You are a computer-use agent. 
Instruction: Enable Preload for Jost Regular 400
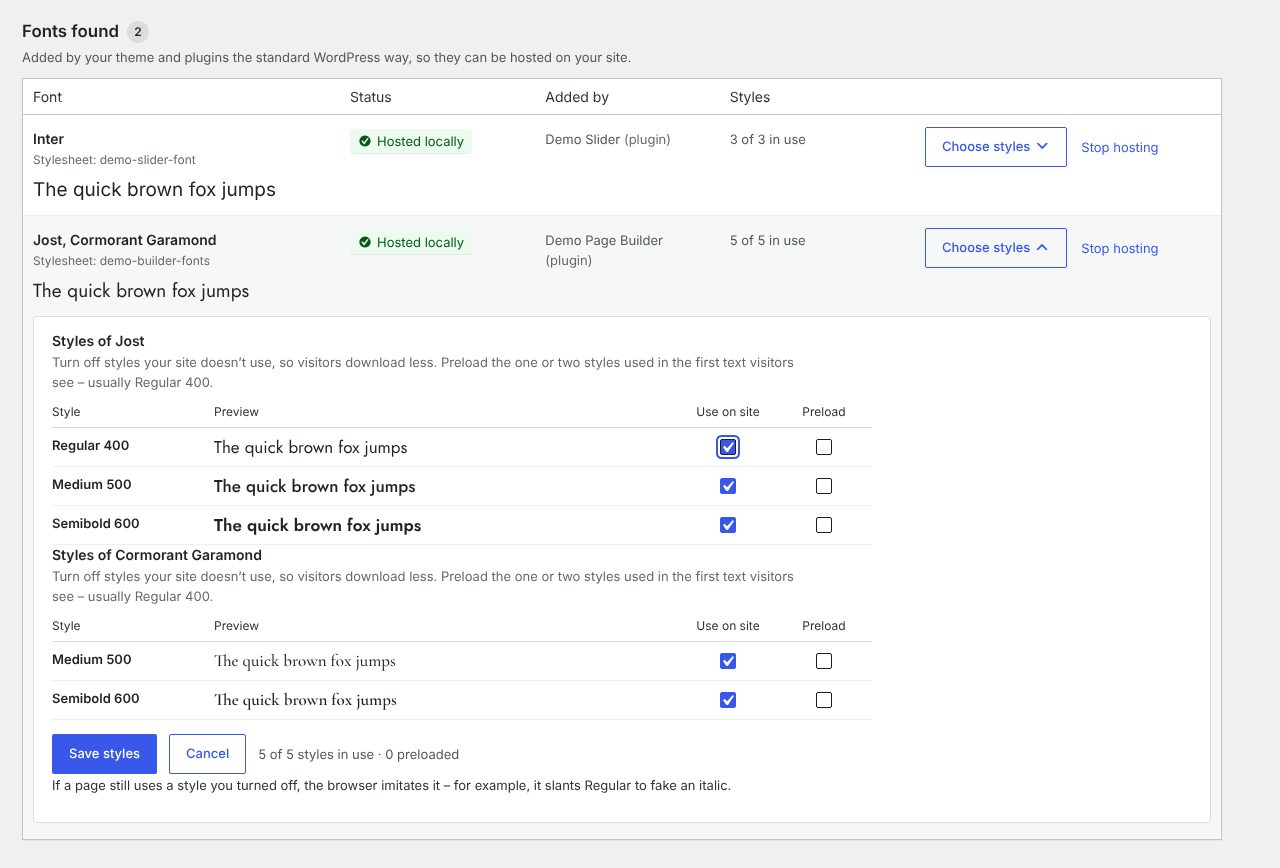(824, 447)
